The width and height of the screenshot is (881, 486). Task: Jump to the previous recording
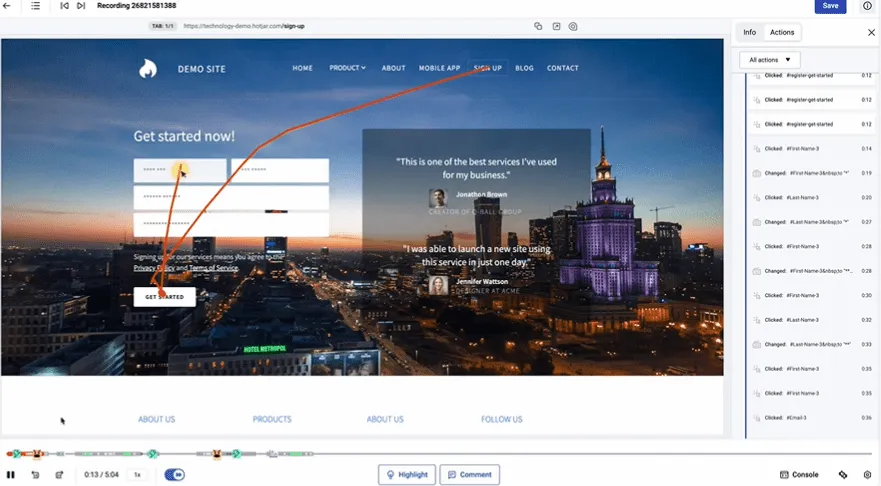(x=65, y=6)
